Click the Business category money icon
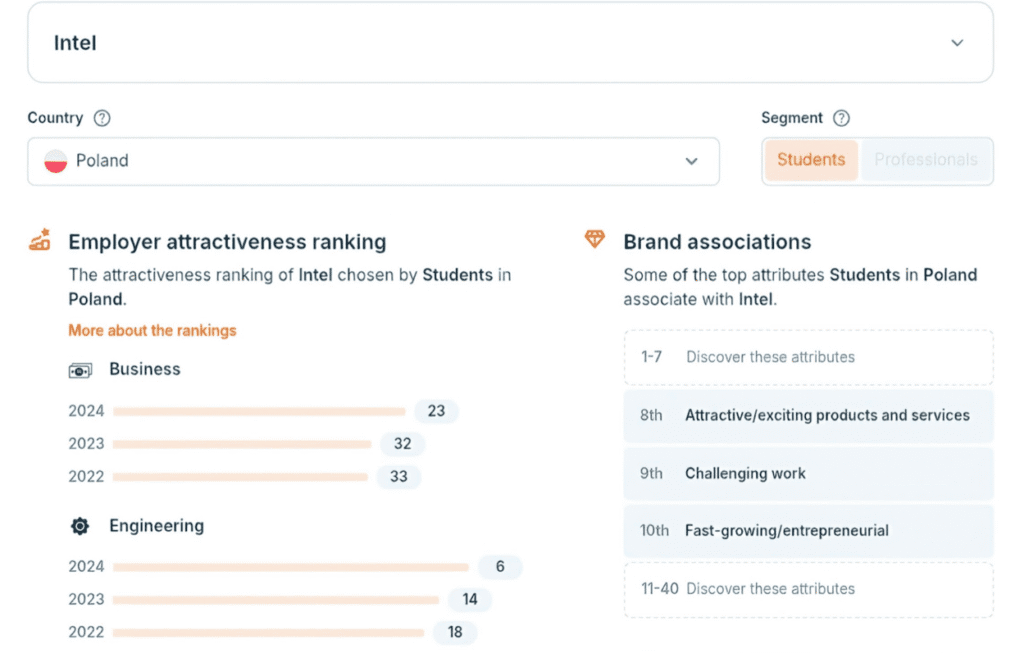Screen dimensions: 1024x653 click(80, 370)
